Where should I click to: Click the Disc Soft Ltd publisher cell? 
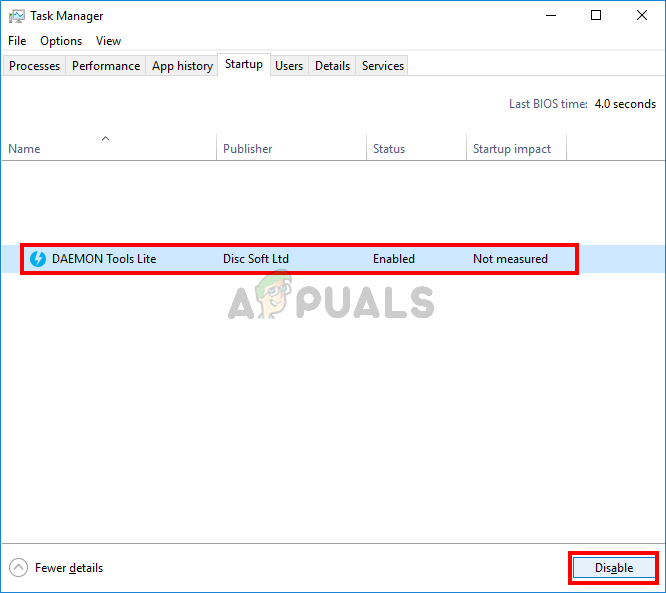pyautogui.click(x=256, y=259)
